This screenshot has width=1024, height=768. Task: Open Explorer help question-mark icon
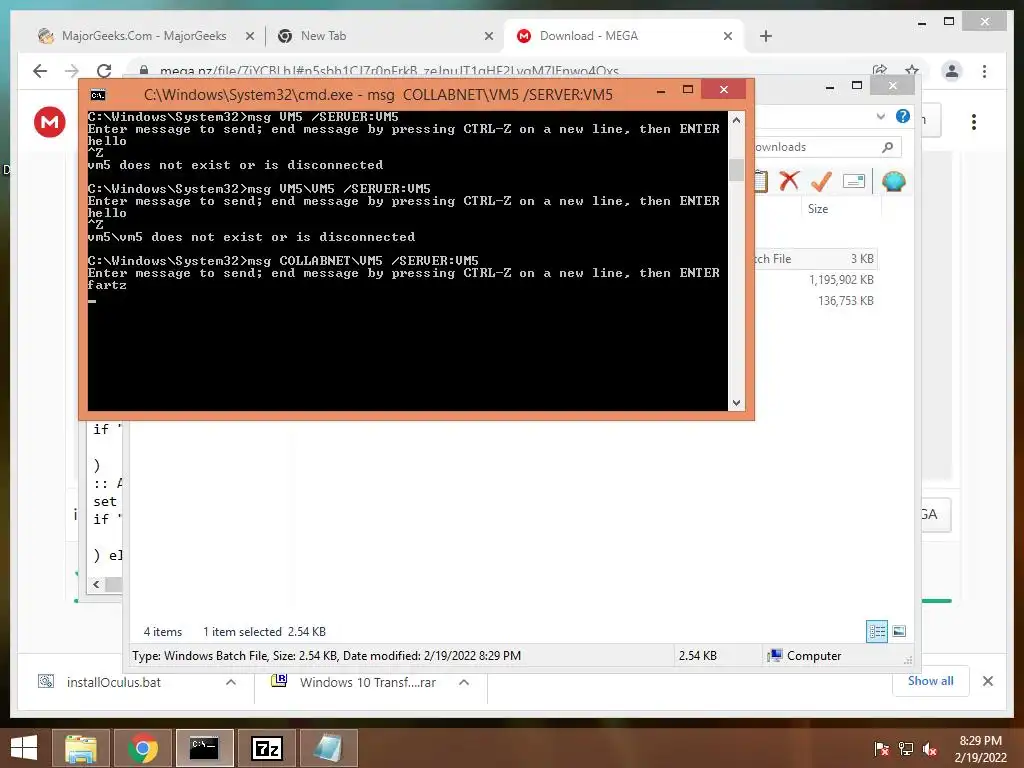[x=903, y=116]
